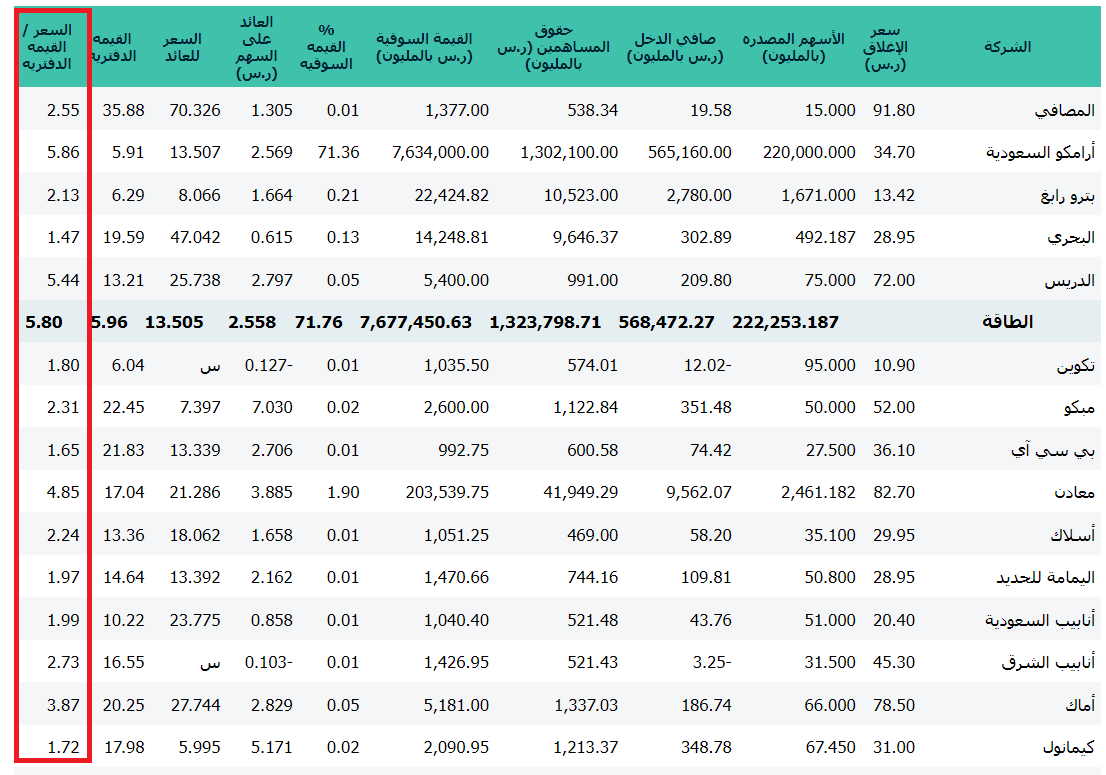Click the صافى الدخل column header
The image size is (1106, 775).
point(675,47)
